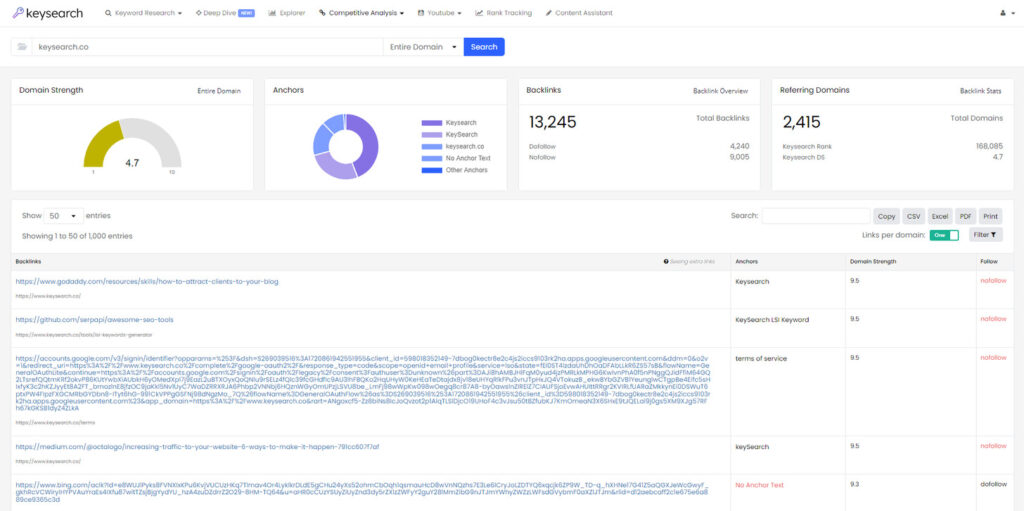
Task: Change the Show entries count dropdown
Action: pyautogui.click(x=64, y=216)
